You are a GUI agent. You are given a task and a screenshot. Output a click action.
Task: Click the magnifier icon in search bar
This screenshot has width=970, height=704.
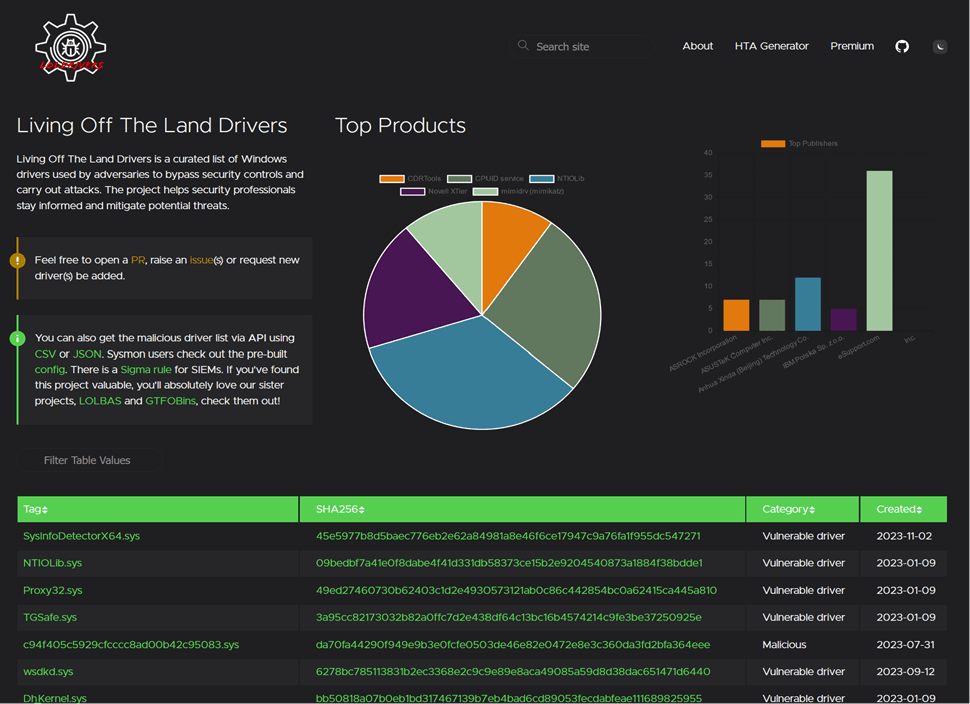point(523,46)
